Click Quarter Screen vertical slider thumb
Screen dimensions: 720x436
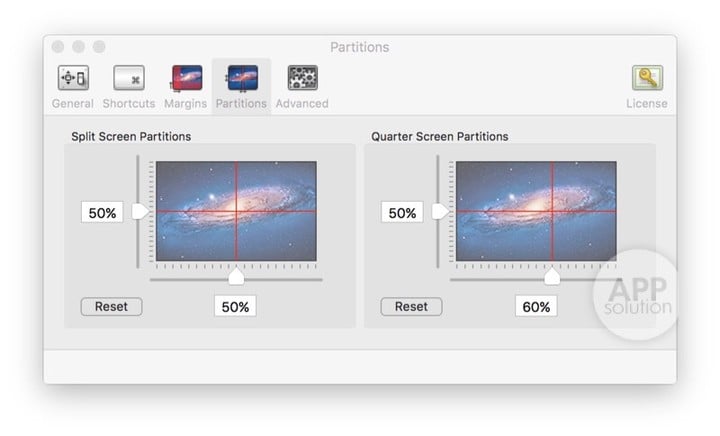(440, 212)
